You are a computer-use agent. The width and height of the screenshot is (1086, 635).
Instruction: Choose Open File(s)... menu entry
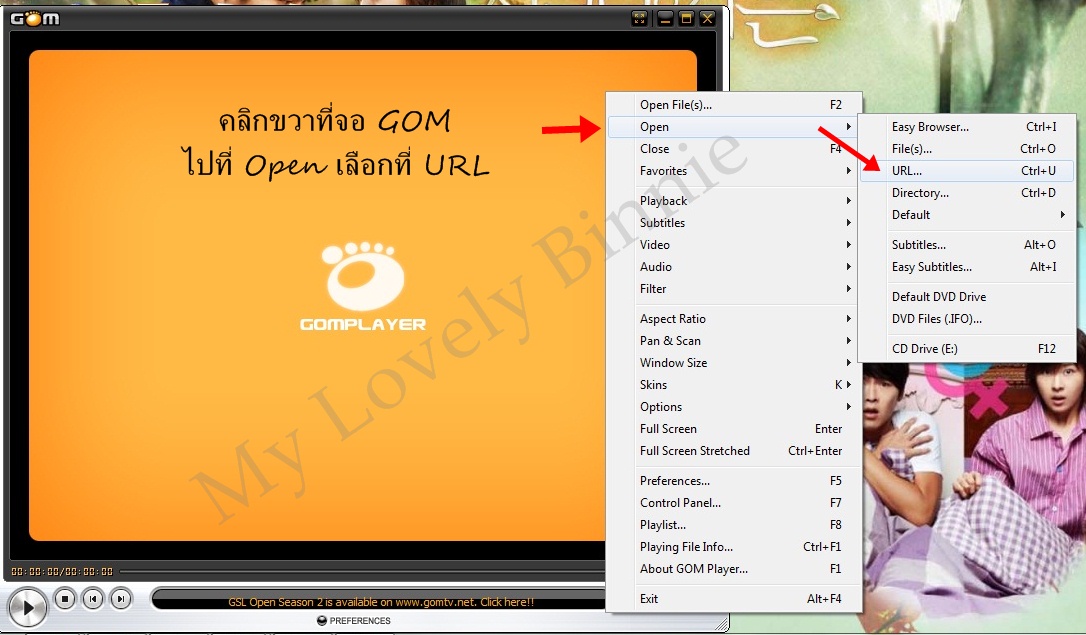tap(734, 105)
